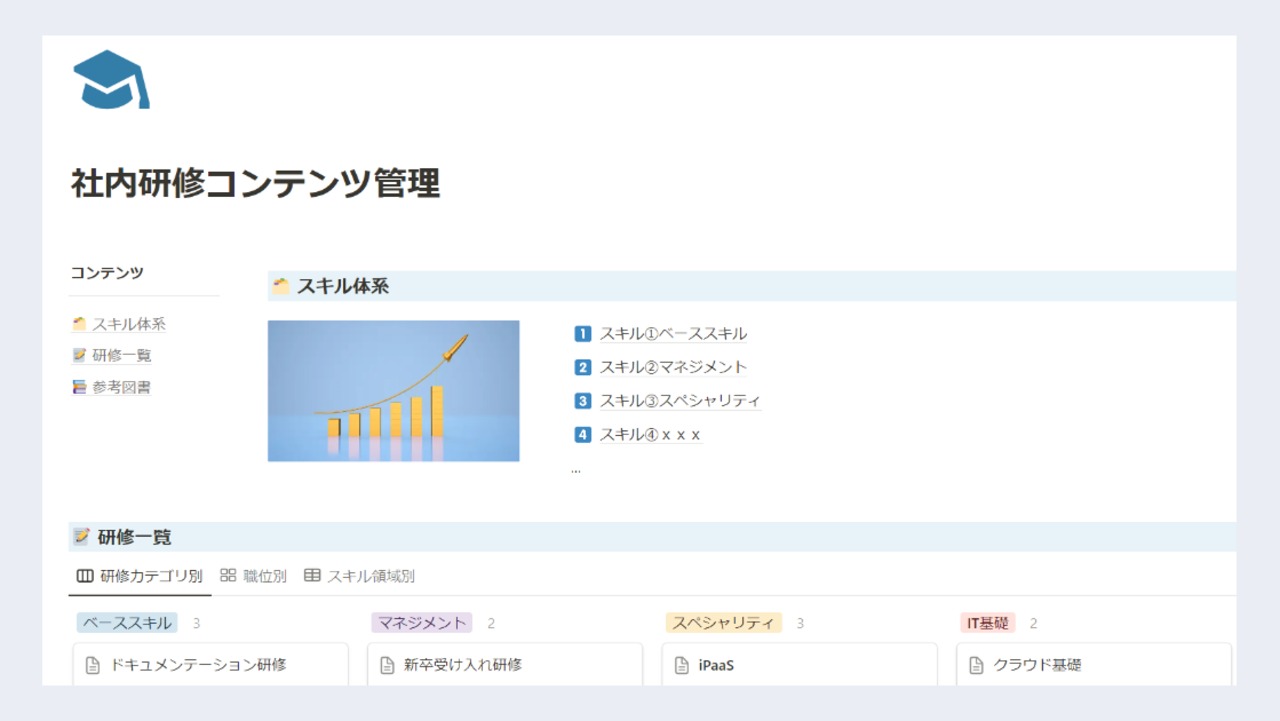The height and width of the screenshot is (721, 1280).
Task: Click the books icon beside sidebar 参考図書
Action: [80, 387]
